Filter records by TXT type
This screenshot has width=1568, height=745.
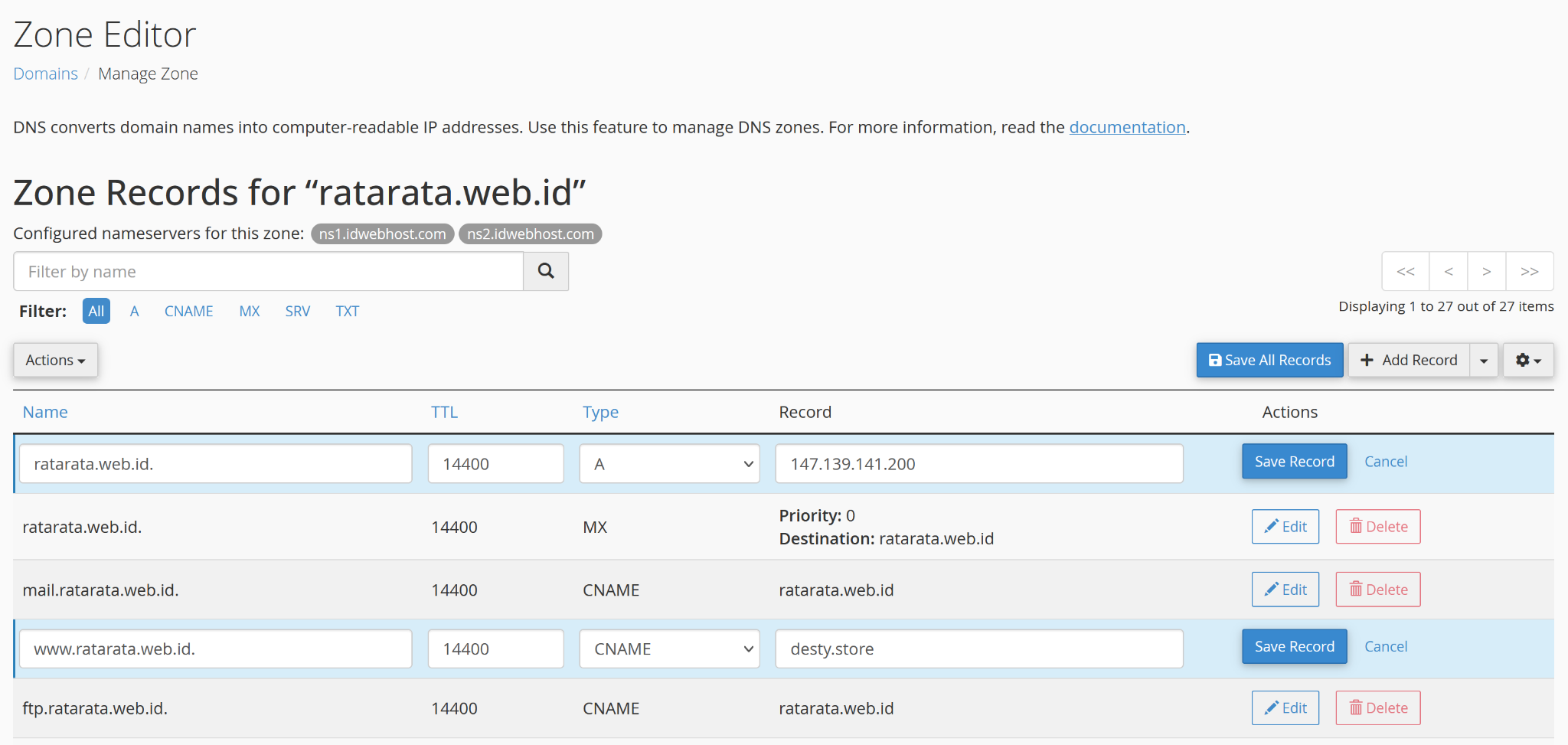(x=347, y=311)
